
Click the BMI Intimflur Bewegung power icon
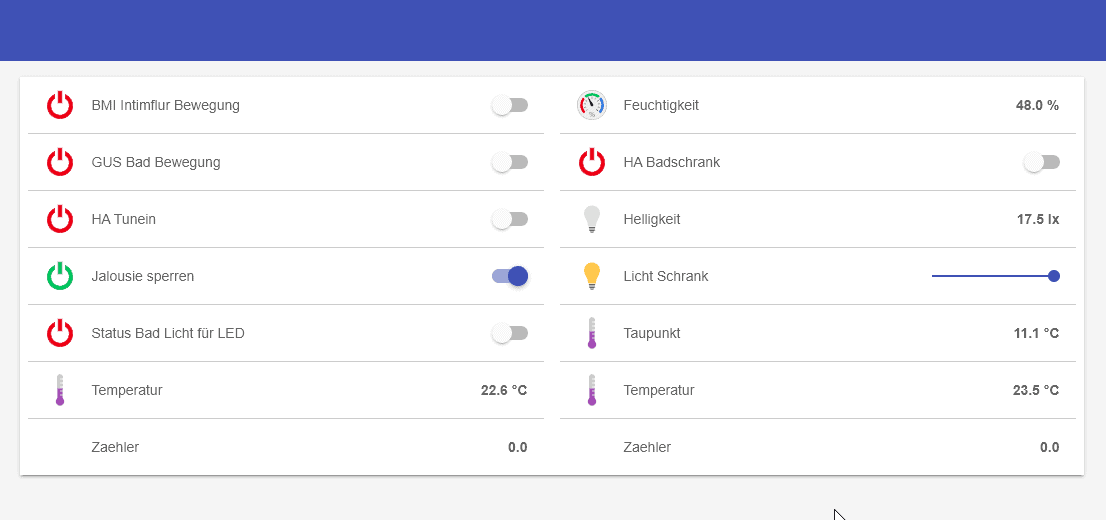60,105
